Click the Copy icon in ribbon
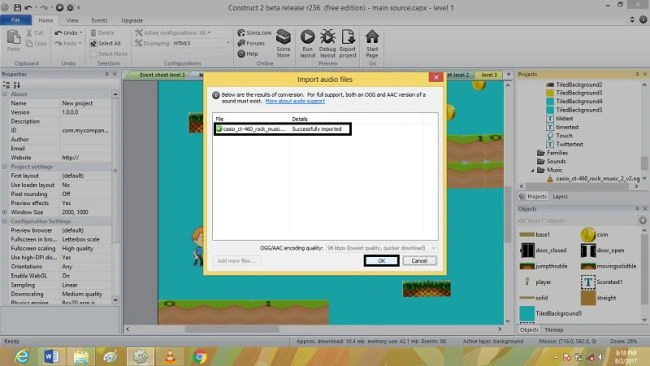 [29, 43]
